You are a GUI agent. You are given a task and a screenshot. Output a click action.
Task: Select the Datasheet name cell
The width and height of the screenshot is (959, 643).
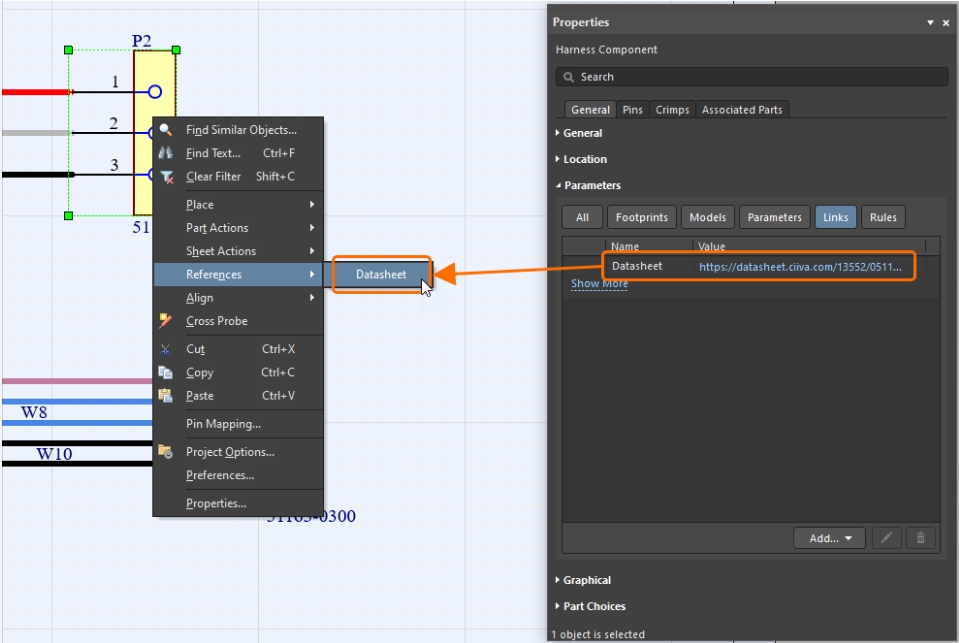coord(637,266)
